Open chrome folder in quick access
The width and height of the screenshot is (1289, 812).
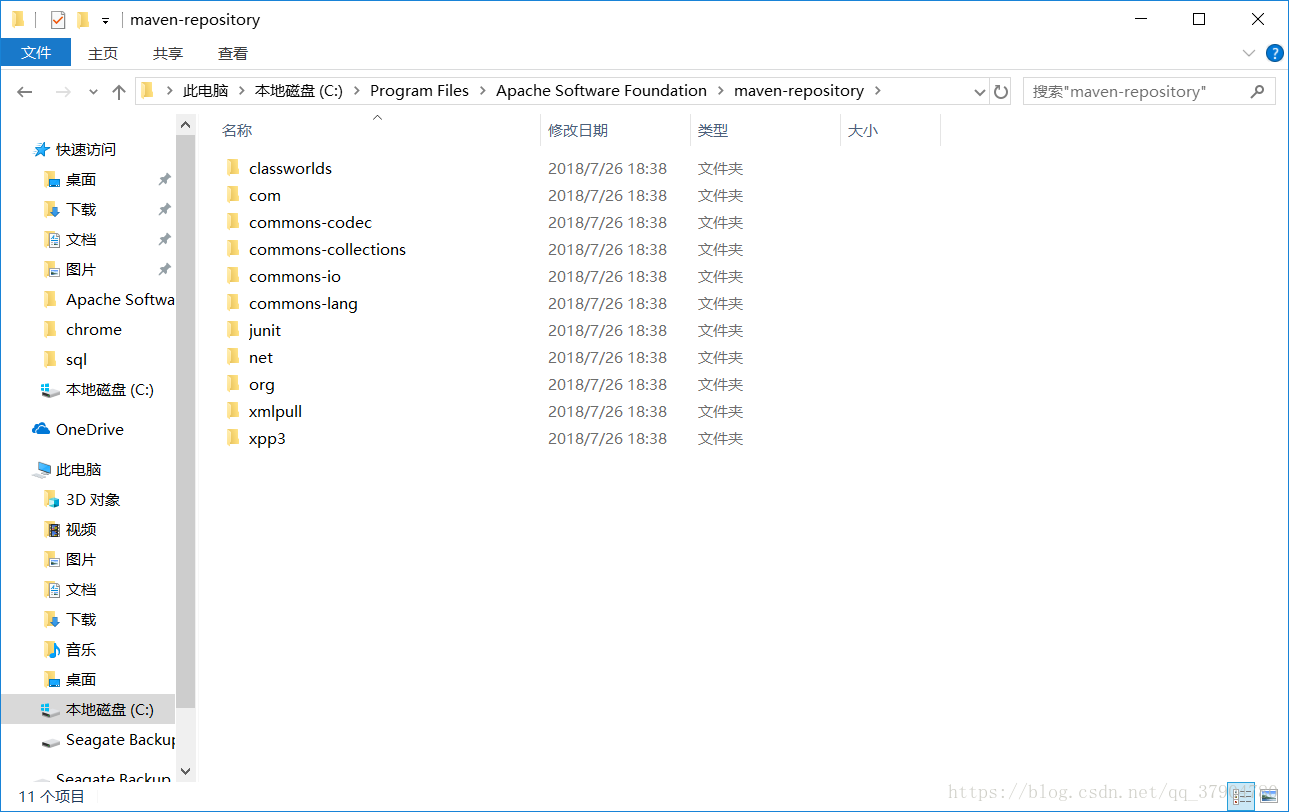click(x=82, y=329)
